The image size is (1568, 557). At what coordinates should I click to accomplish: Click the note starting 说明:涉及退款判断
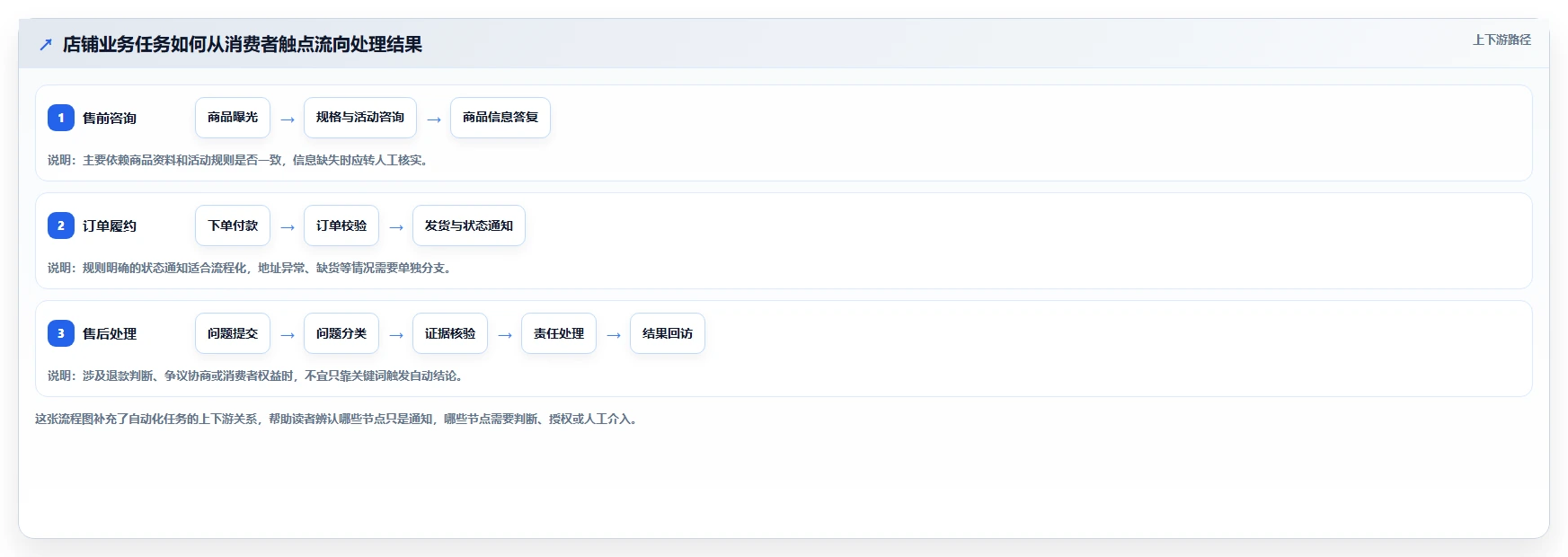pyautogui.click(x=257, y=376)
